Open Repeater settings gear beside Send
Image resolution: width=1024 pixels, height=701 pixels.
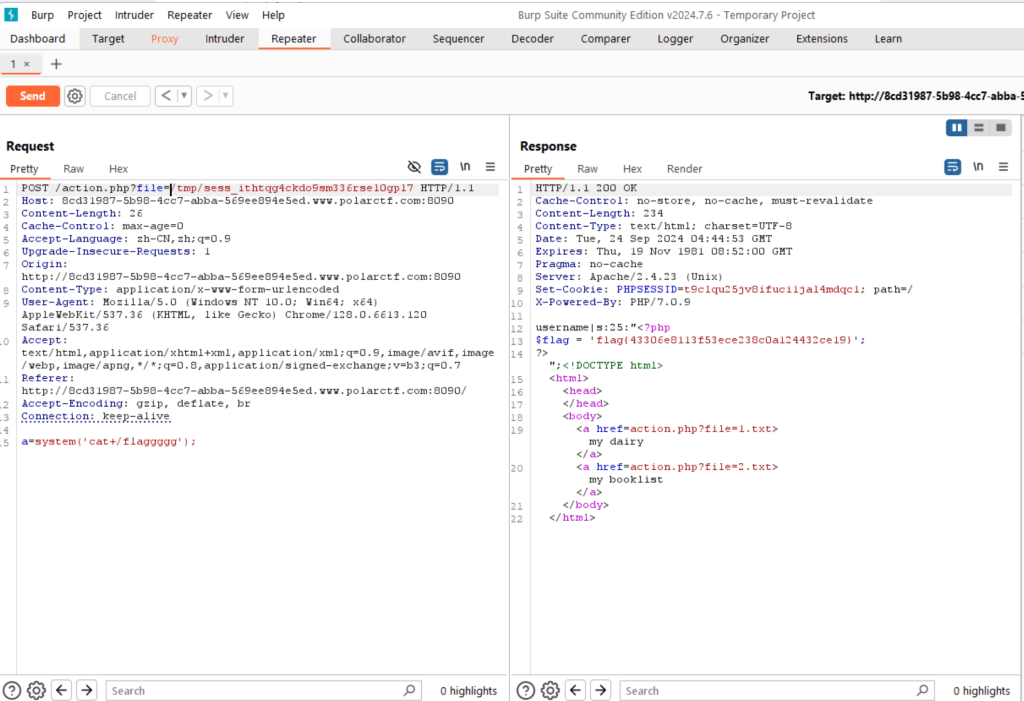click(x=75, y=96)
